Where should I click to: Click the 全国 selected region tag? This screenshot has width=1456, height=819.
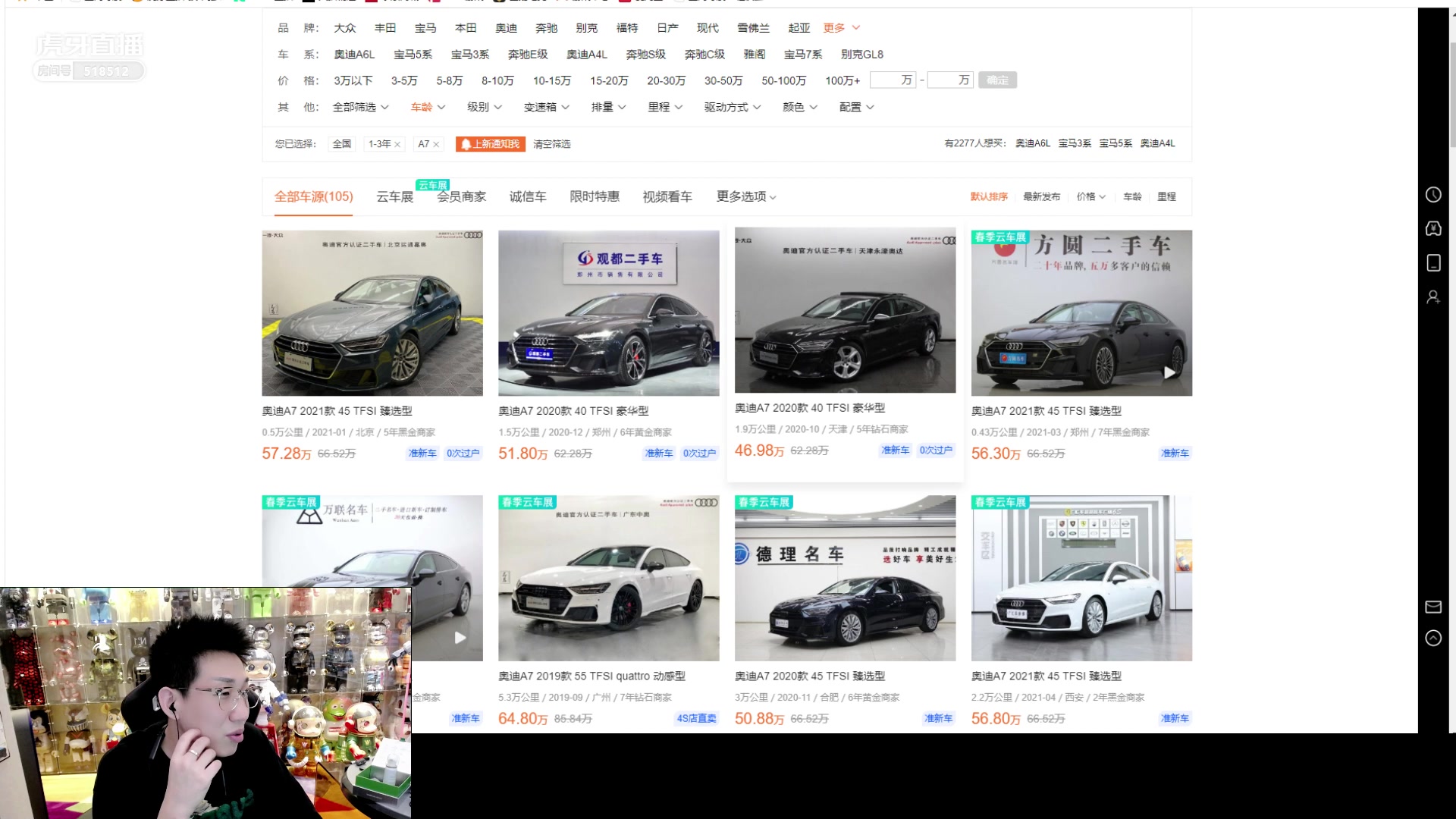click(342, 144)
